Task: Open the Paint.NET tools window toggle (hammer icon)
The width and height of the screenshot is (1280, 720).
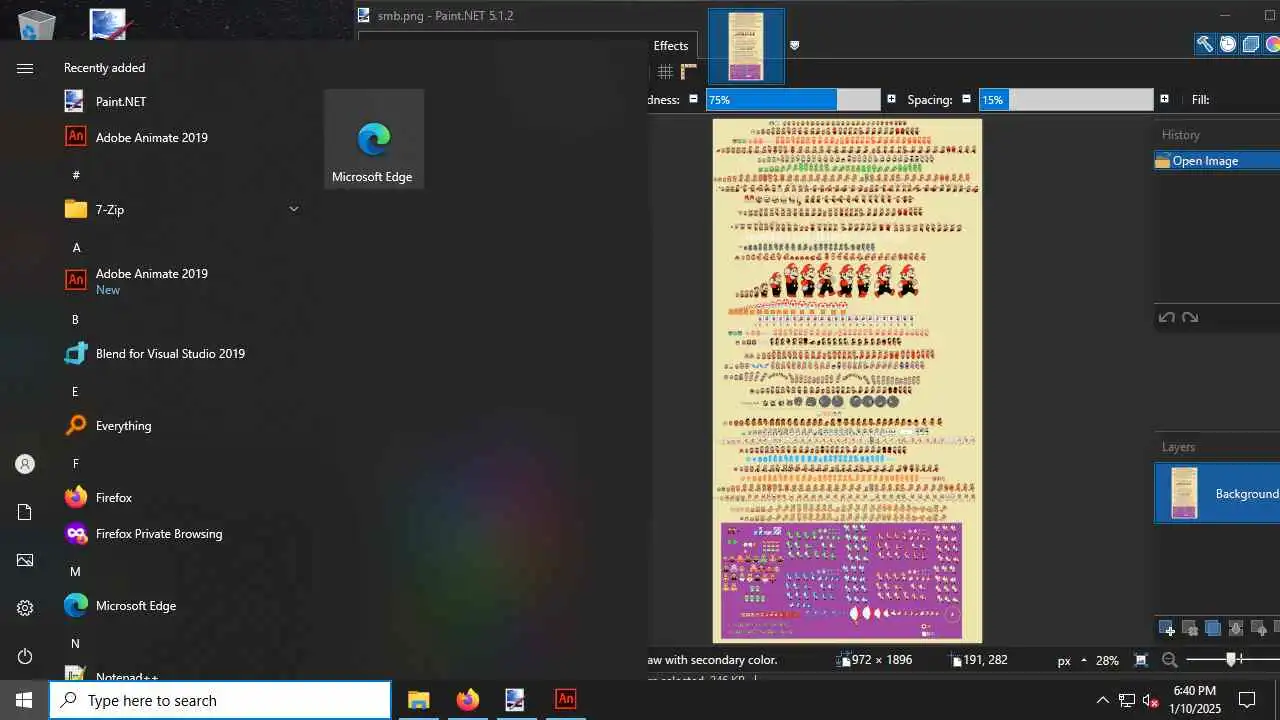Action: click(1205, 44)
